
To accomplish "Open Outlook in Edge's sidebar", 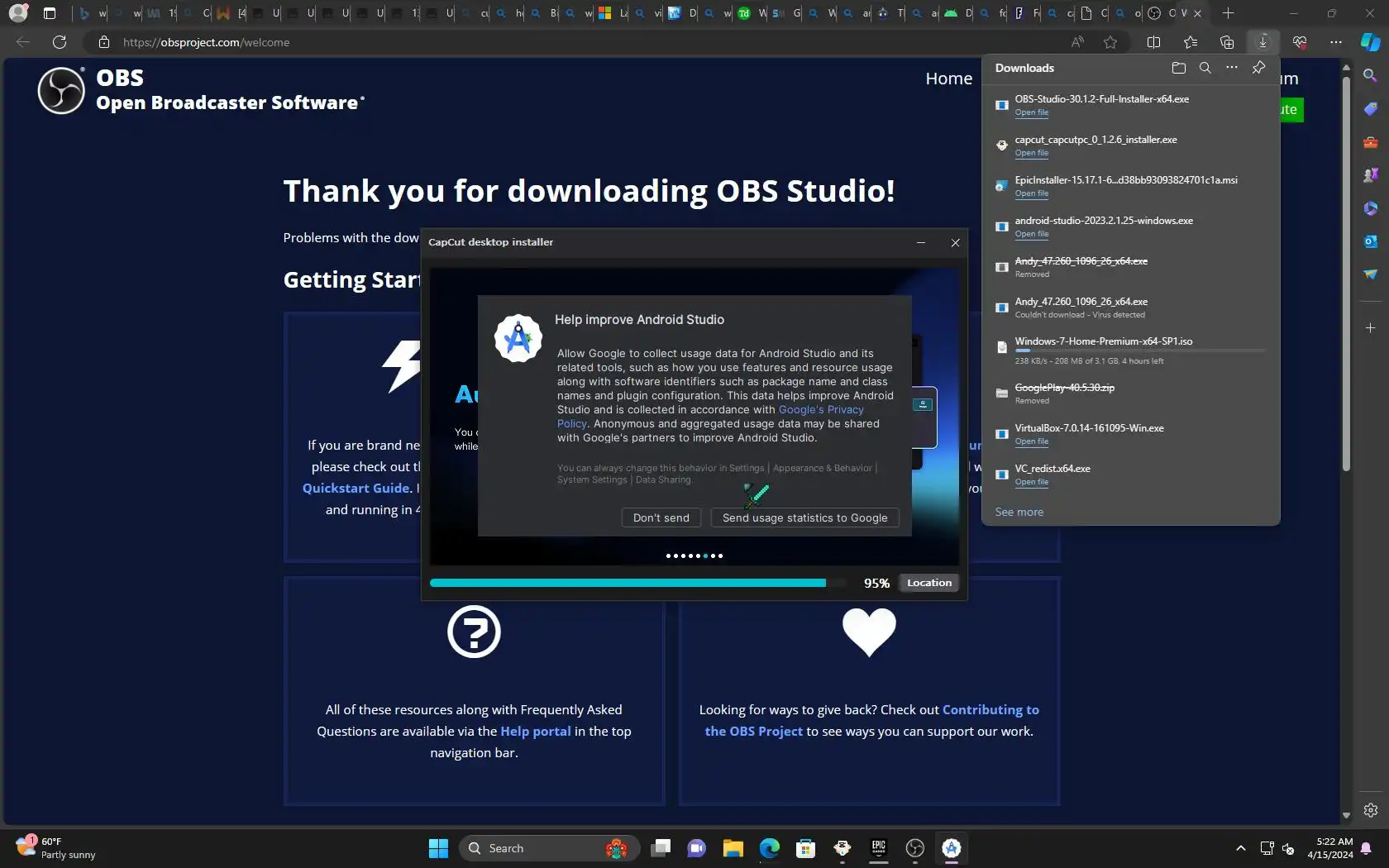I will (x=1371, y=241).
